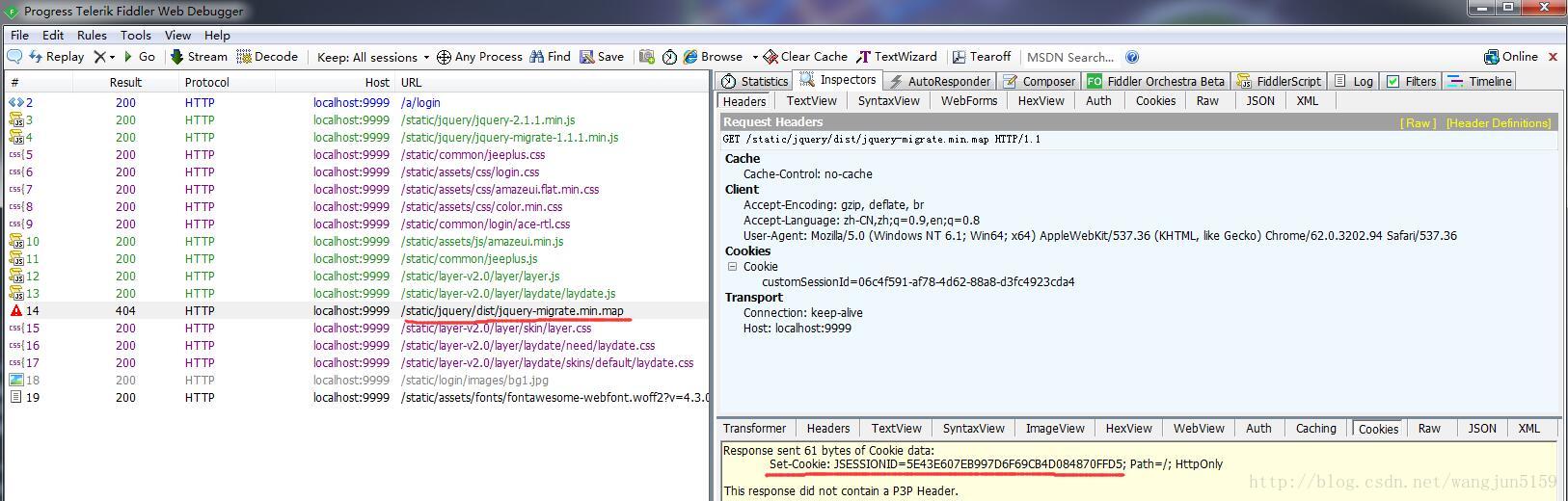This screenshot has height=501, width=1568.
Task: Click the blue help question-mark icon
Action: pos(1132,57)
